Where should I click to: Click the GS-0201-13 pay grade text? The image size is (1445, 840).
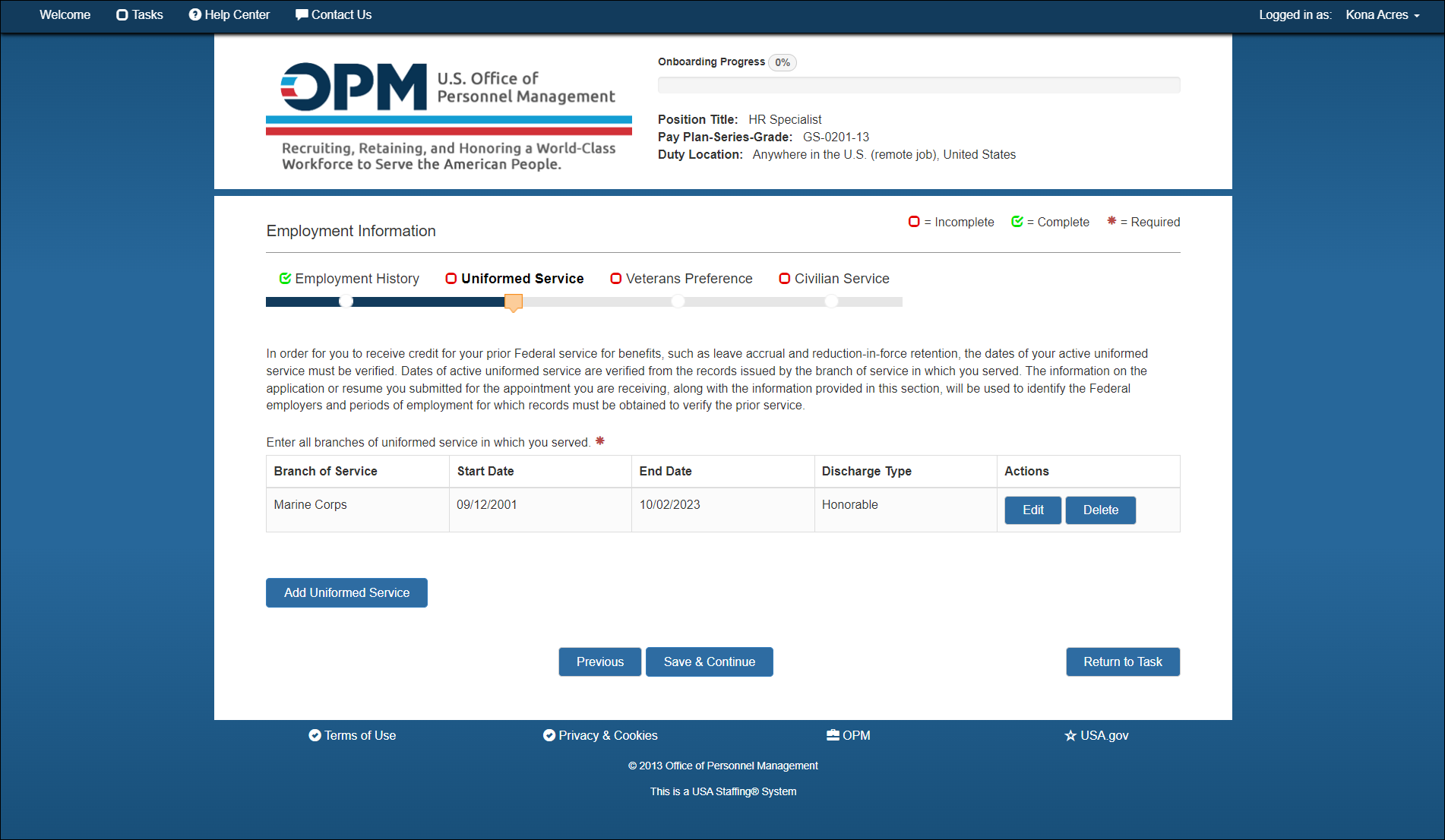[x=836, y=137]
